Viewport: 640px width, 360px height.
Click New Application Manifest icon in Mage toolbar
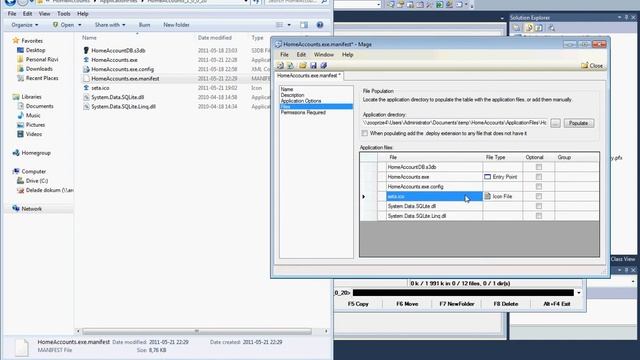pos(280,65)
